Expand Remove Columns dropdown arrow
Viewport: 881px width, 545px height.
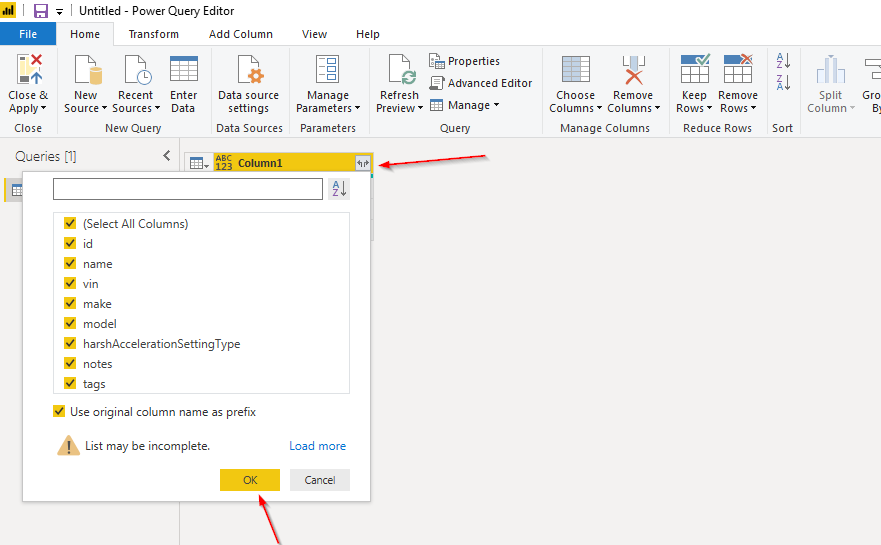click(657, 108)
